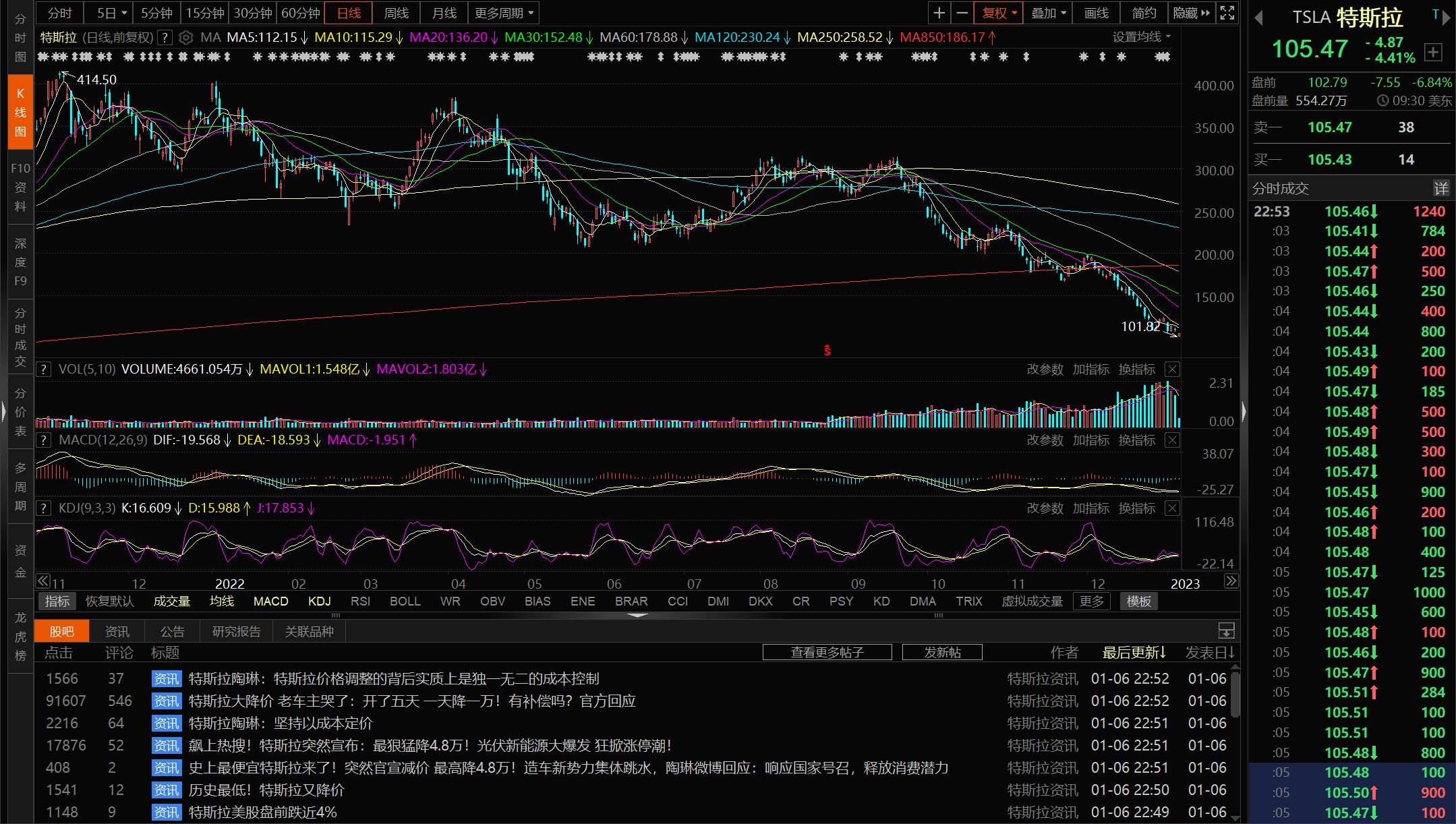Toggle KDJ indicator in bottom bar

(x=320, y=601)
